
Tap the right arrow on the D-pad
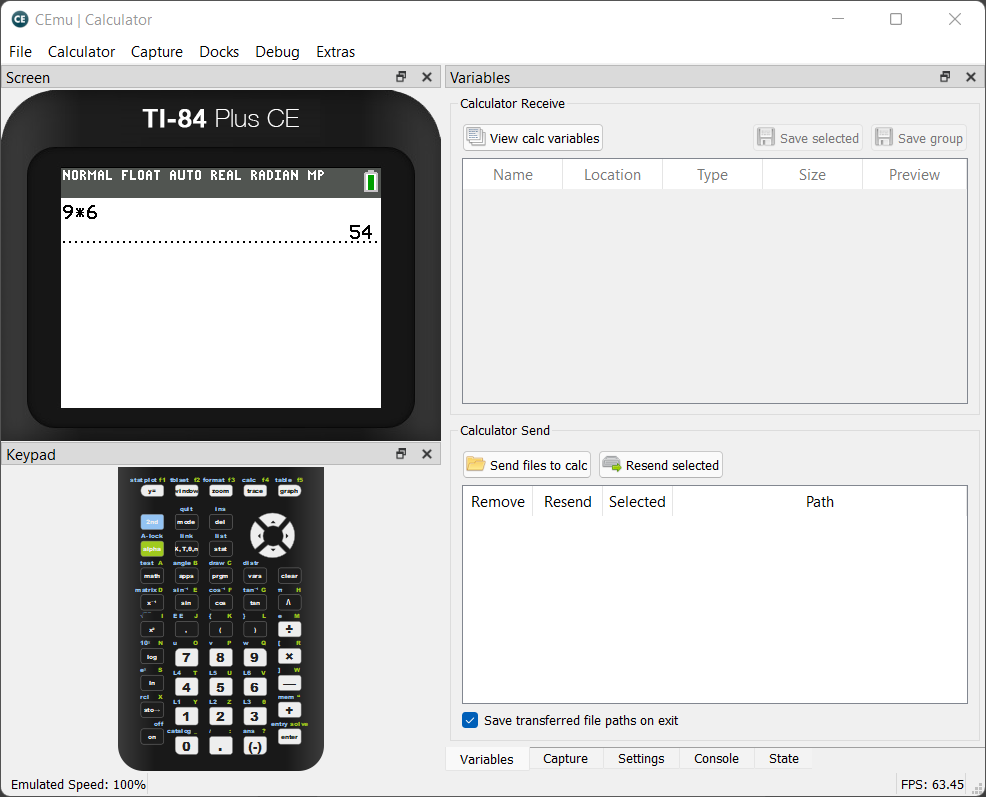[x=287, y=536]
